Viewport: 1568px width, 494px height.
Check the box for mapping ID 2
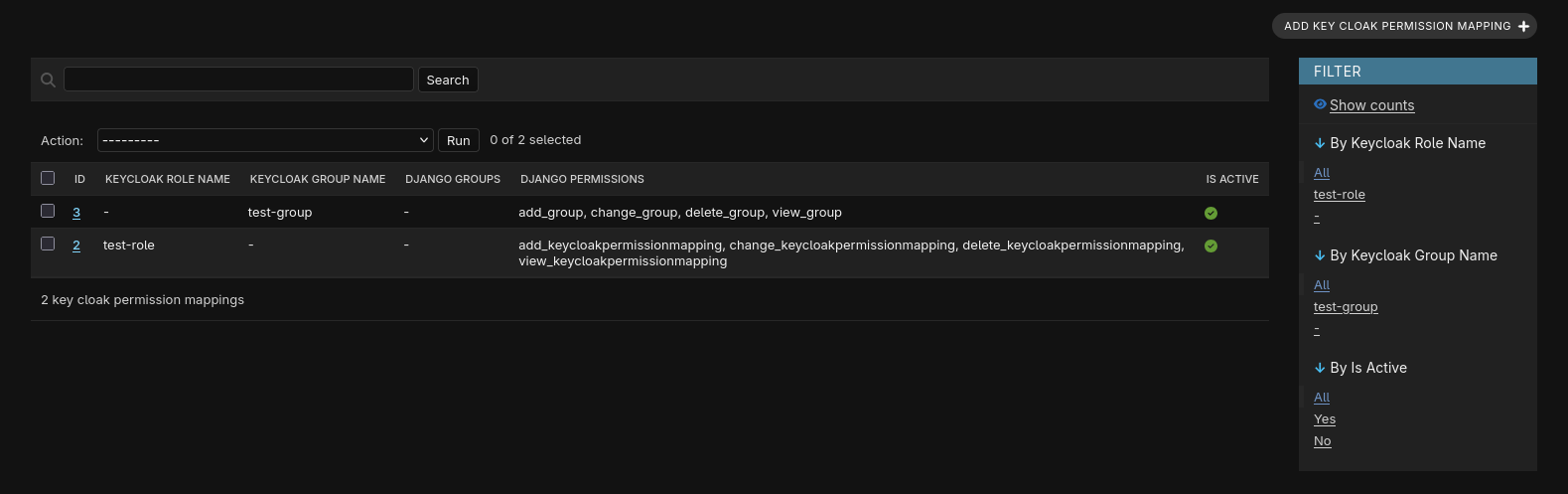coord(48,244)
